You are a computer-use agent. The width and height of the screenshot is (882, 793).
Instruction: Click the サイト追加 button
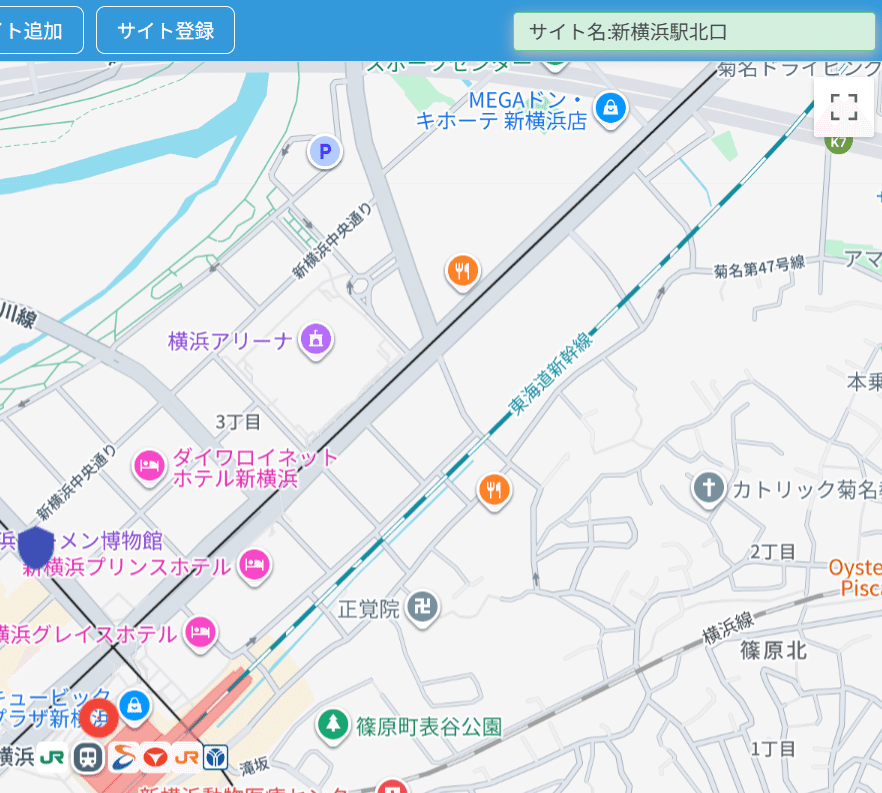point(38,30)
